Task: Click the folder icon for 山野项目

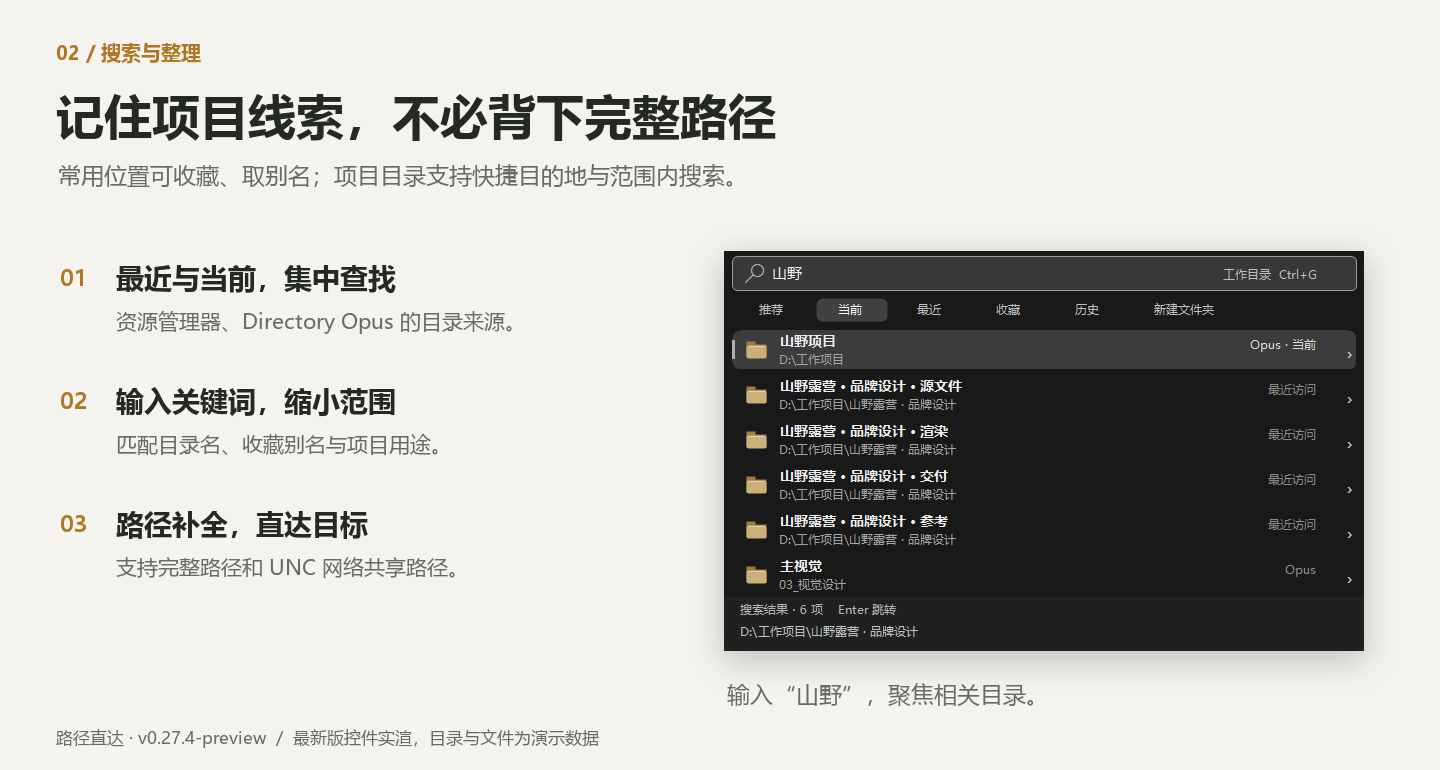Action: click(757, 350)
